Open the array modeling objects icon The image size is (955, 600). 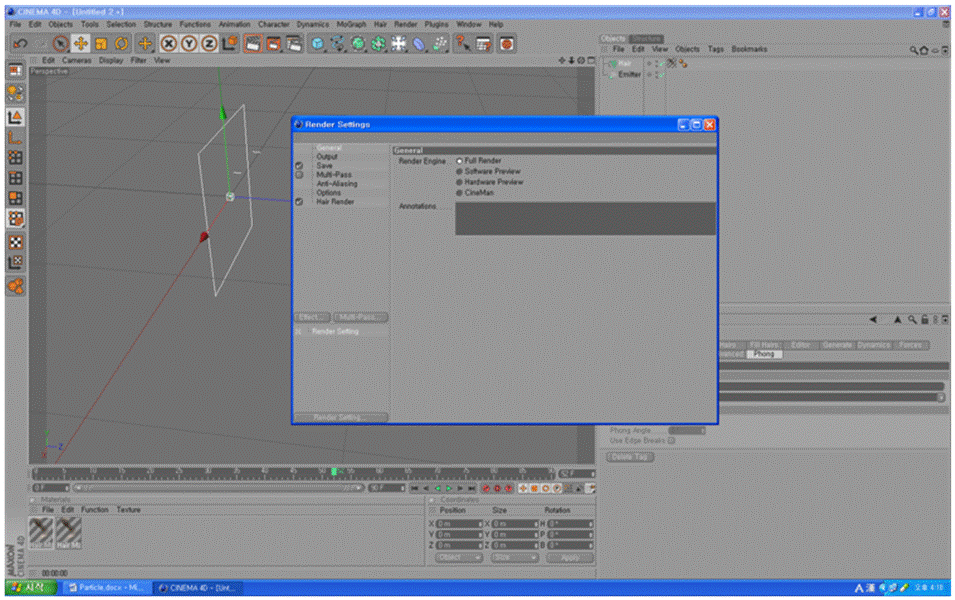(x=378, y=44)
